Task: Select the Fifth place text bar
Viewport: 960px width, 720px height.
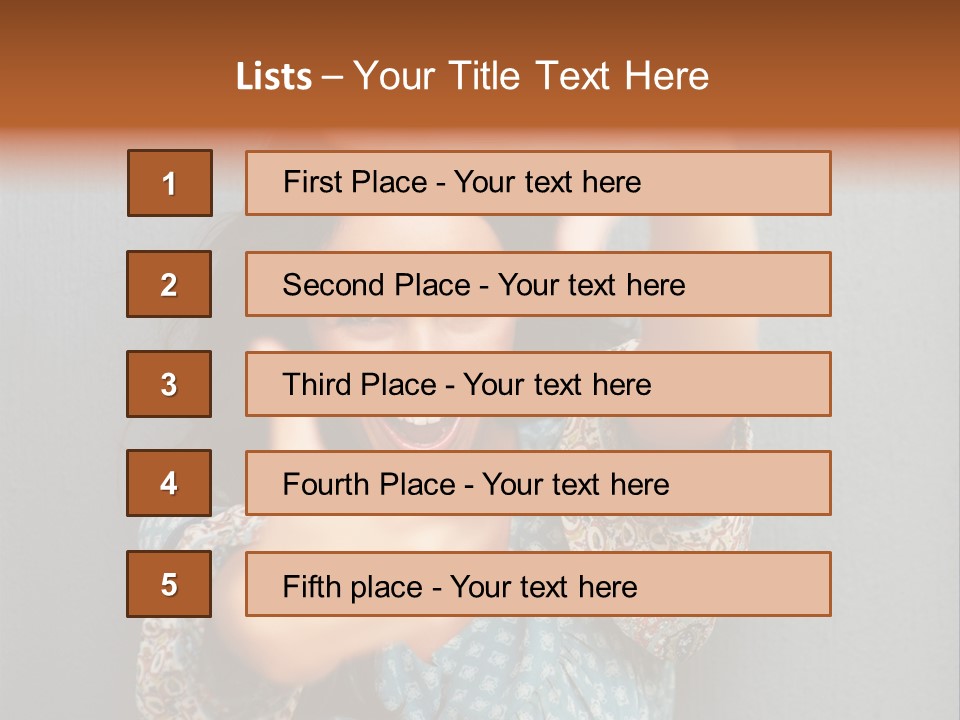Action: click(538, 584)
